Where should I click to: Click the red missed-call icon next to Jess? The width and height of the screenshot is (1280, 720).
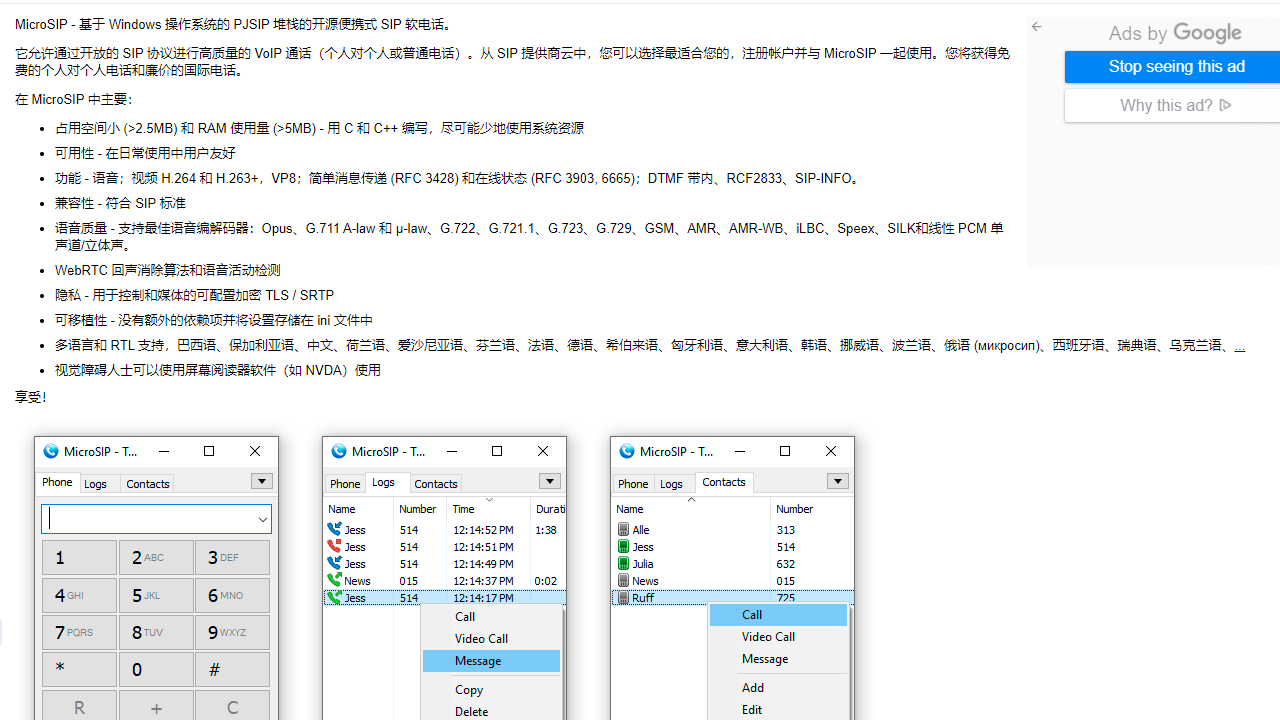point(333,546)
